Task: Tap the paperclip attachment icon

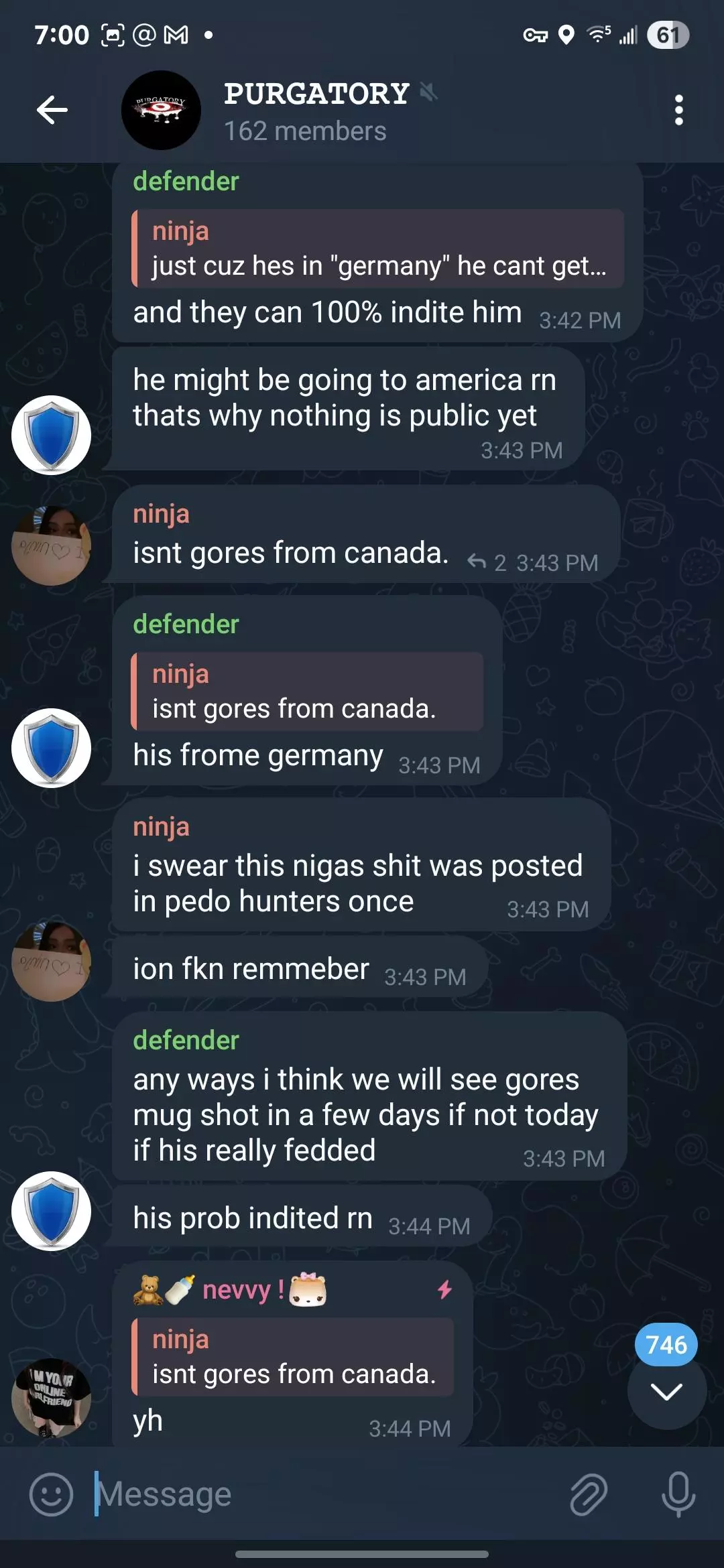Action: (x=589, y=1494)
